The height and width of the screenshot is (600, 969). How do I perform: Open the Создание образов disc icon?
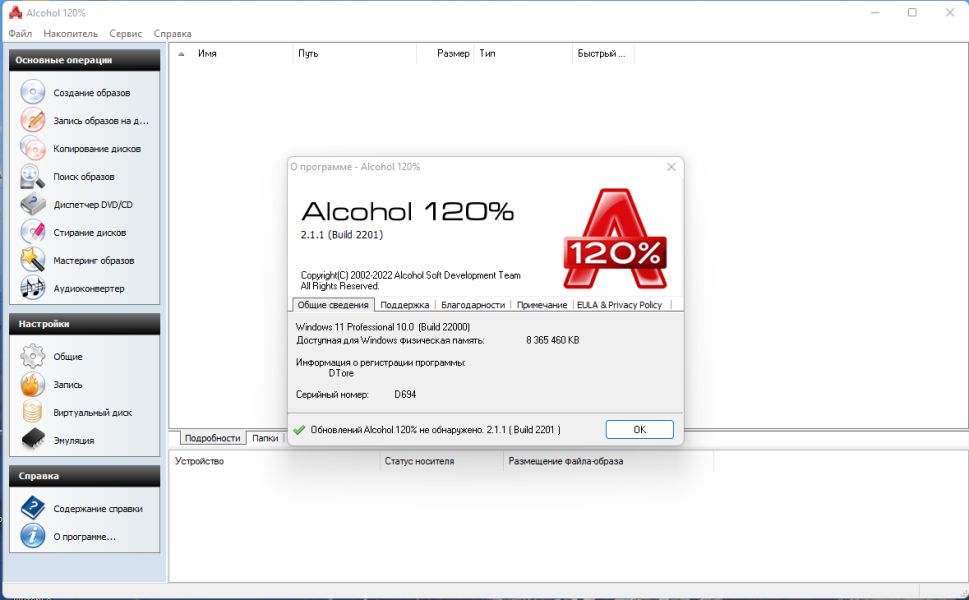click(32, 92)
